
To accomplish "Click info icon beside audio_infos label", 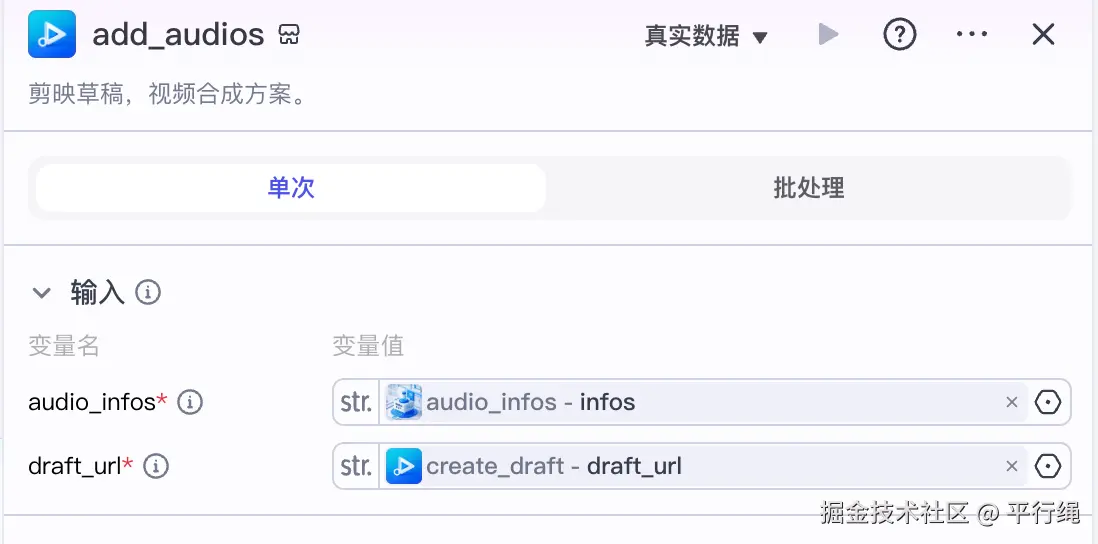I will tap(190, 402).
